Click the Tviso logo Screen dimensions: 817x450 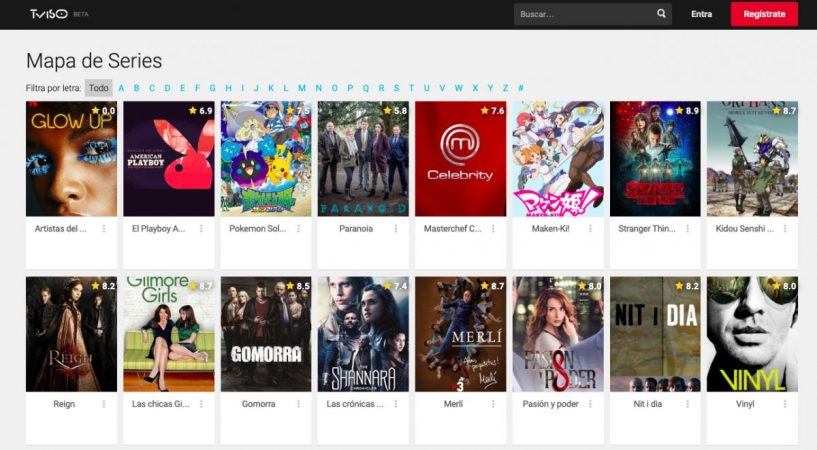coord(48,14)
